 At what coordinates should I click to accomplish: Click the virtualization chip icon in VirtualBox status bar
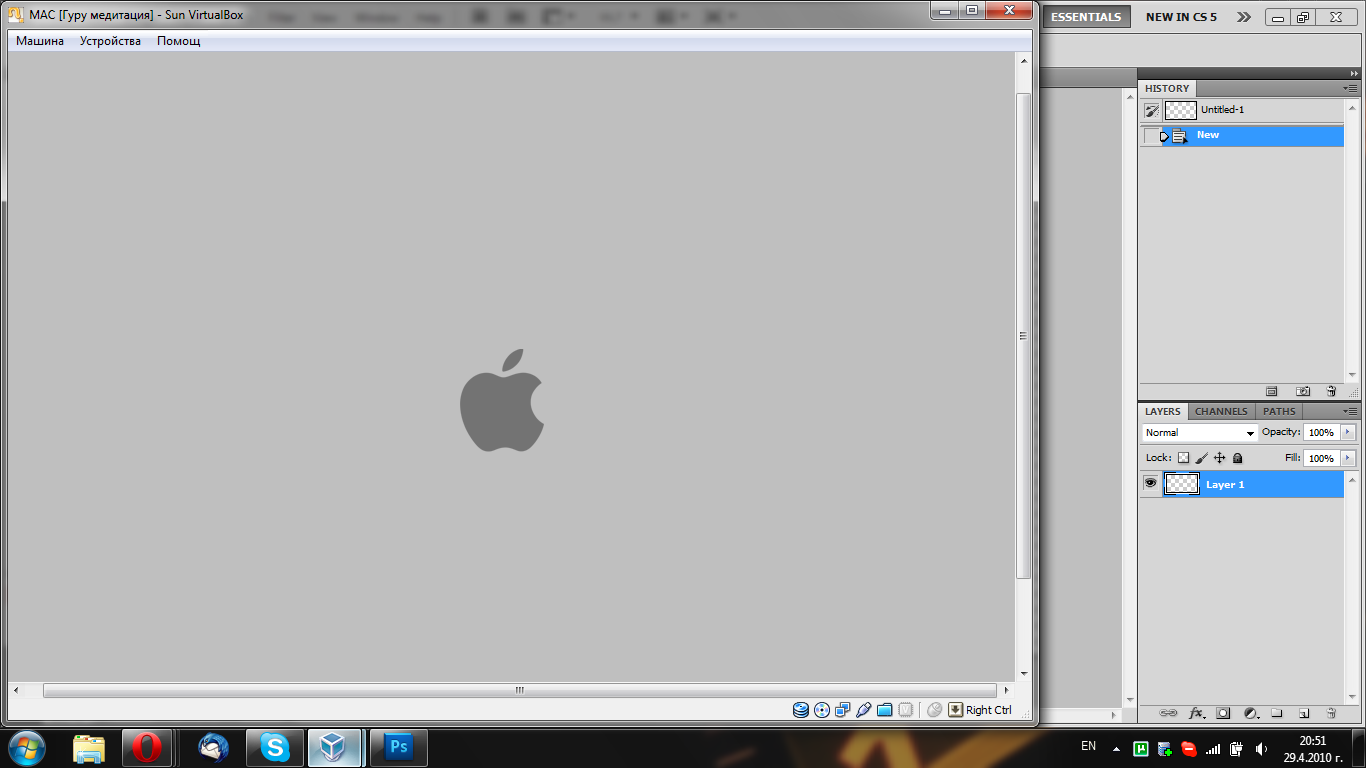pyautogui.click(x=905, y=710)
